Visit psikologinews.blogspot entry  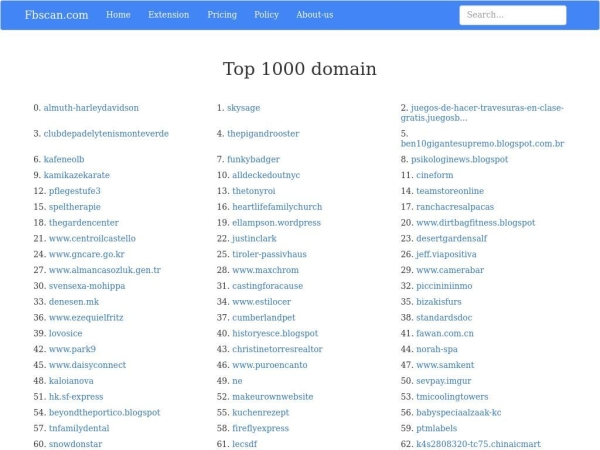[x=460, y=159]
